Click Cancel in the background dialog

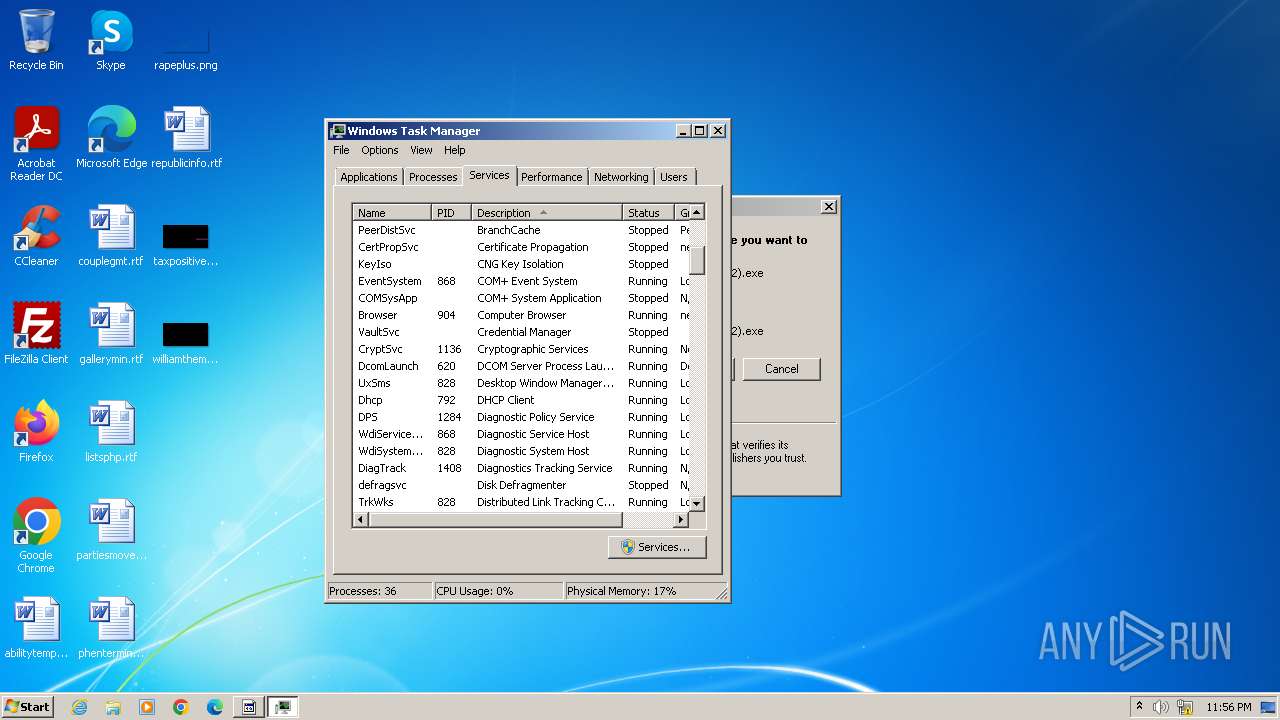[782, 369]
